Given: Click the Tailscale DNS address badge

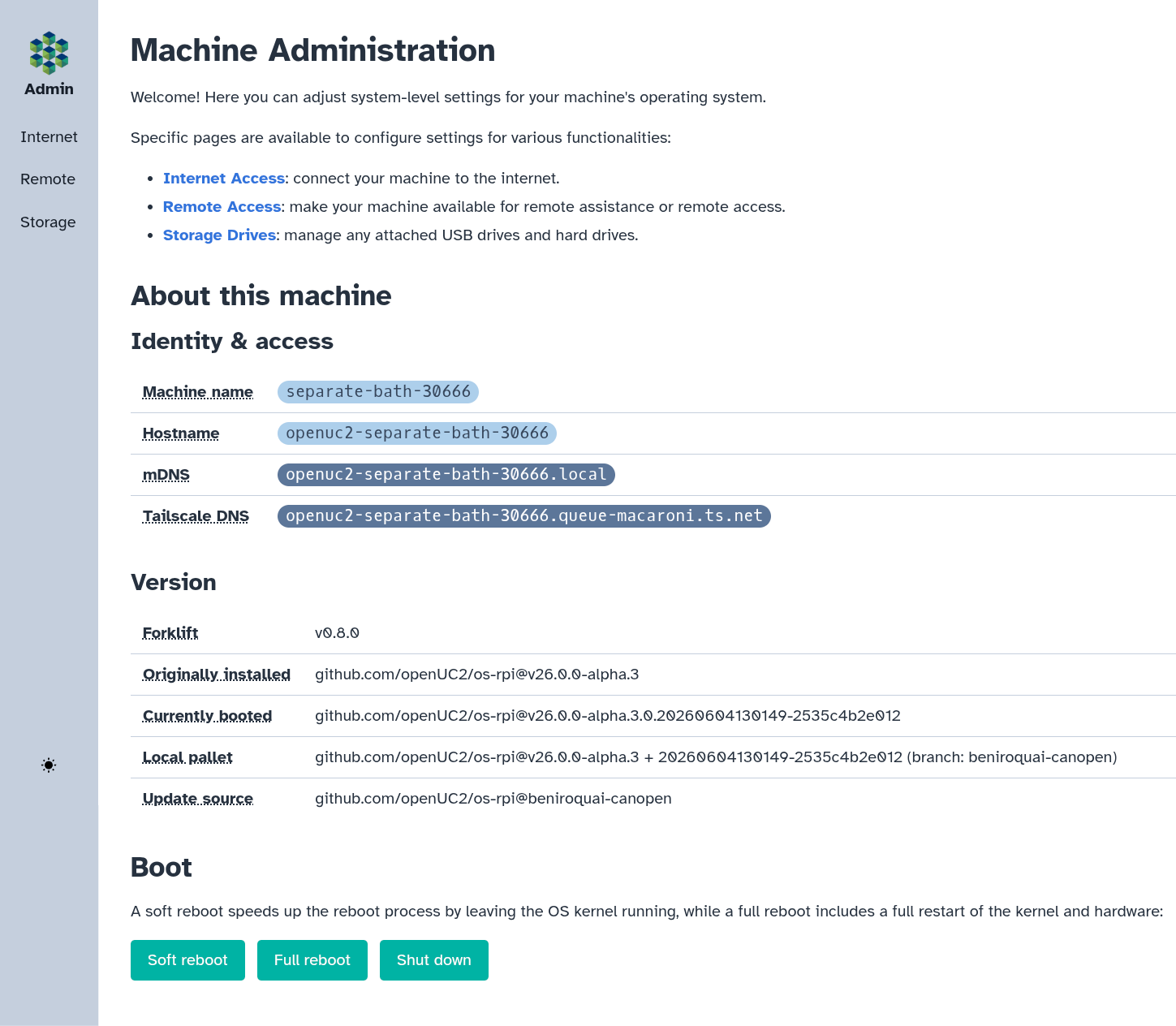Looking at the screenshot, I should click(524, 516).
